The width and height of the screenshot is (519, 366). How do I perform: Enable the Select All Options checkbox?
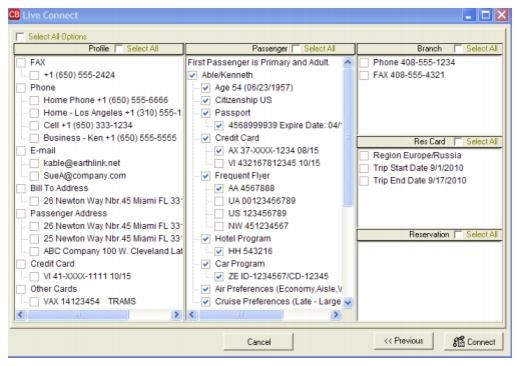20,36
